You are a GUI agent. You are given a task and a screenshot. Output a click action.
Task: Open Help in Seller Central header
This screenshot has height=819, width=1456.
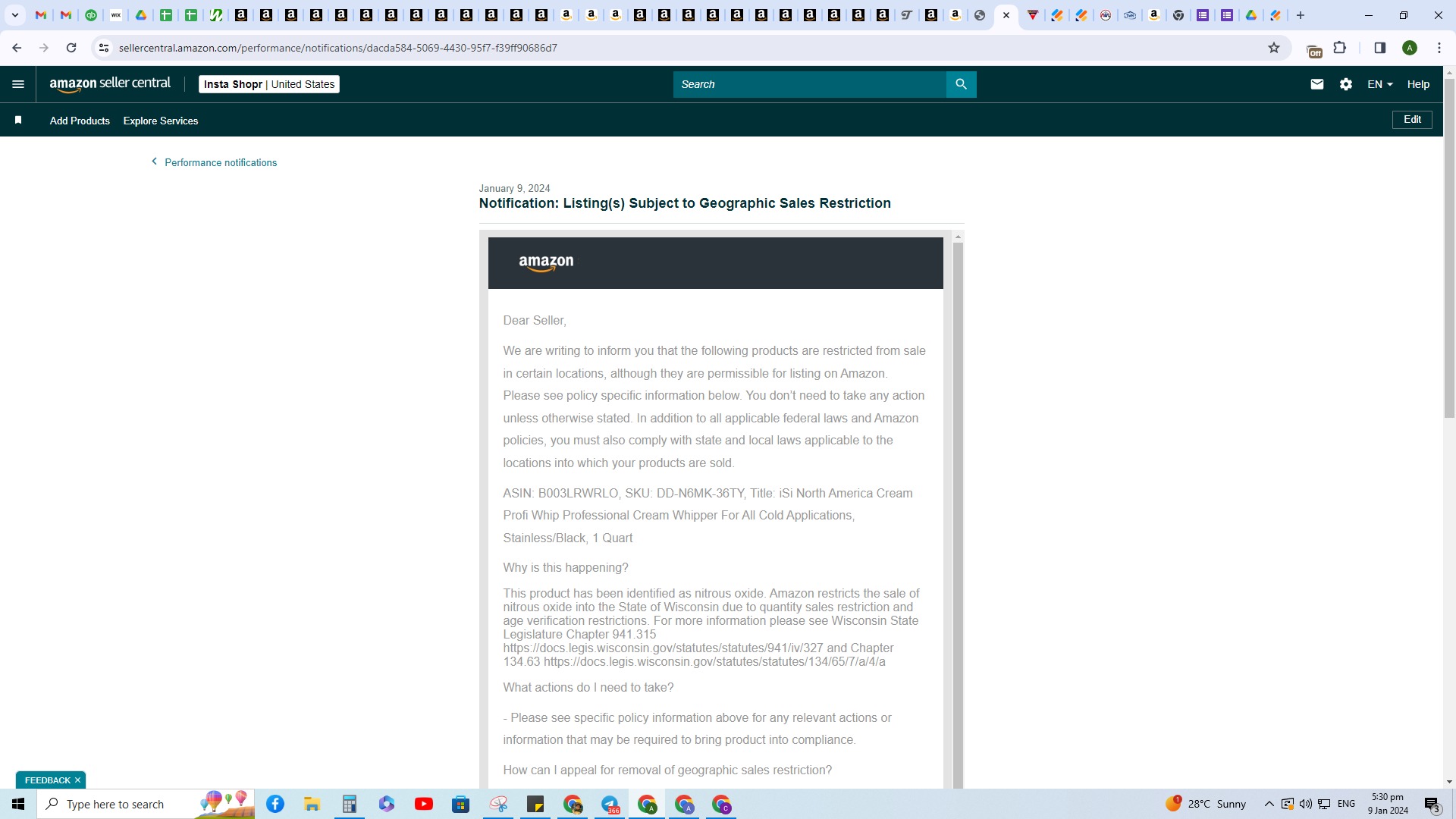click(1418, 84)
